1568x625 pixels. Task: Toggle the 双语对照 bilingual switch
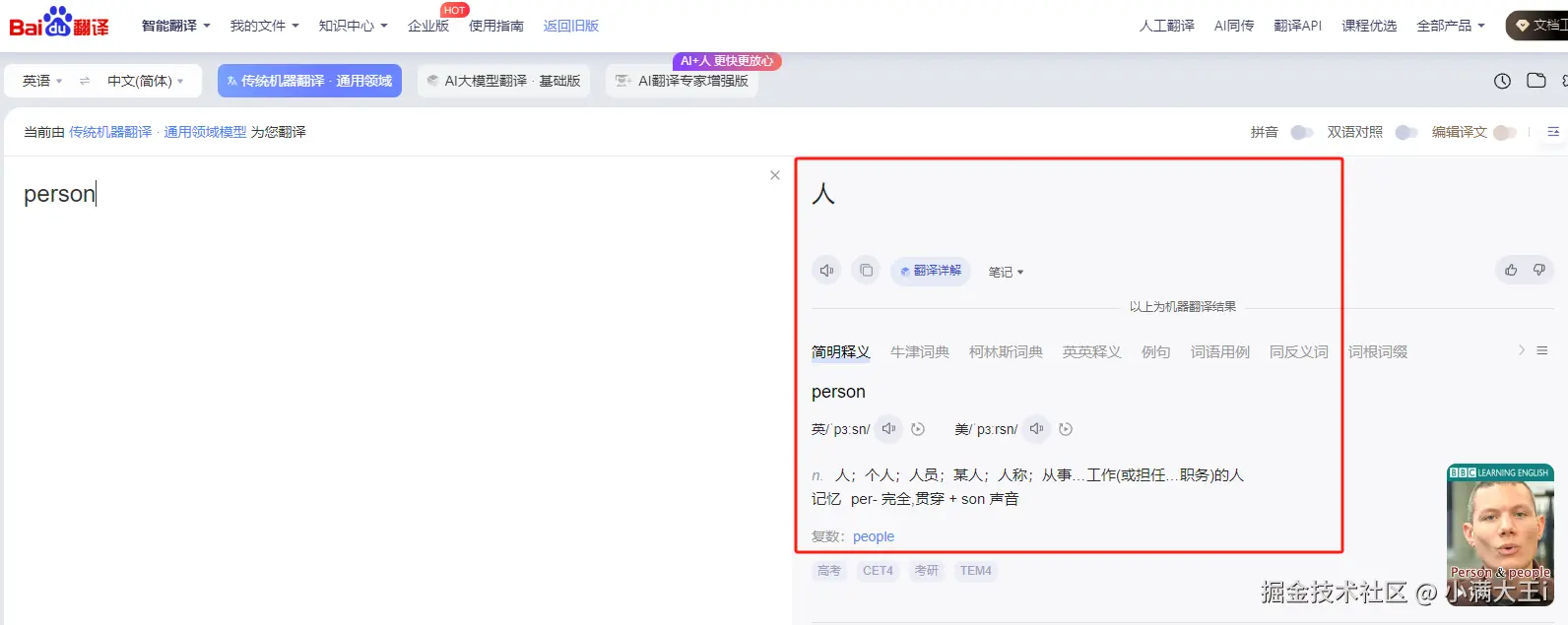(x=1405, y=132)
